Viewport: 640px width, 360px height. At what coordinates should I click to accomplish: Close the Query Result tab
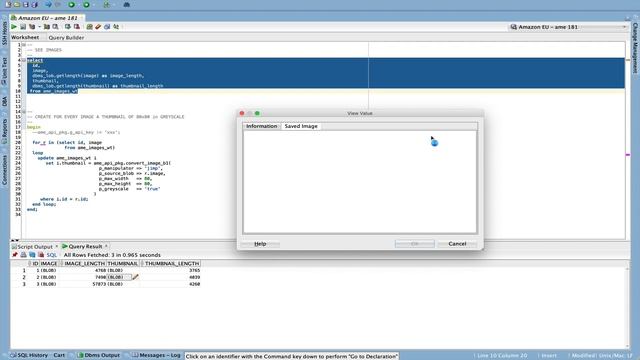pyautogui.click(x=106, y=246)
